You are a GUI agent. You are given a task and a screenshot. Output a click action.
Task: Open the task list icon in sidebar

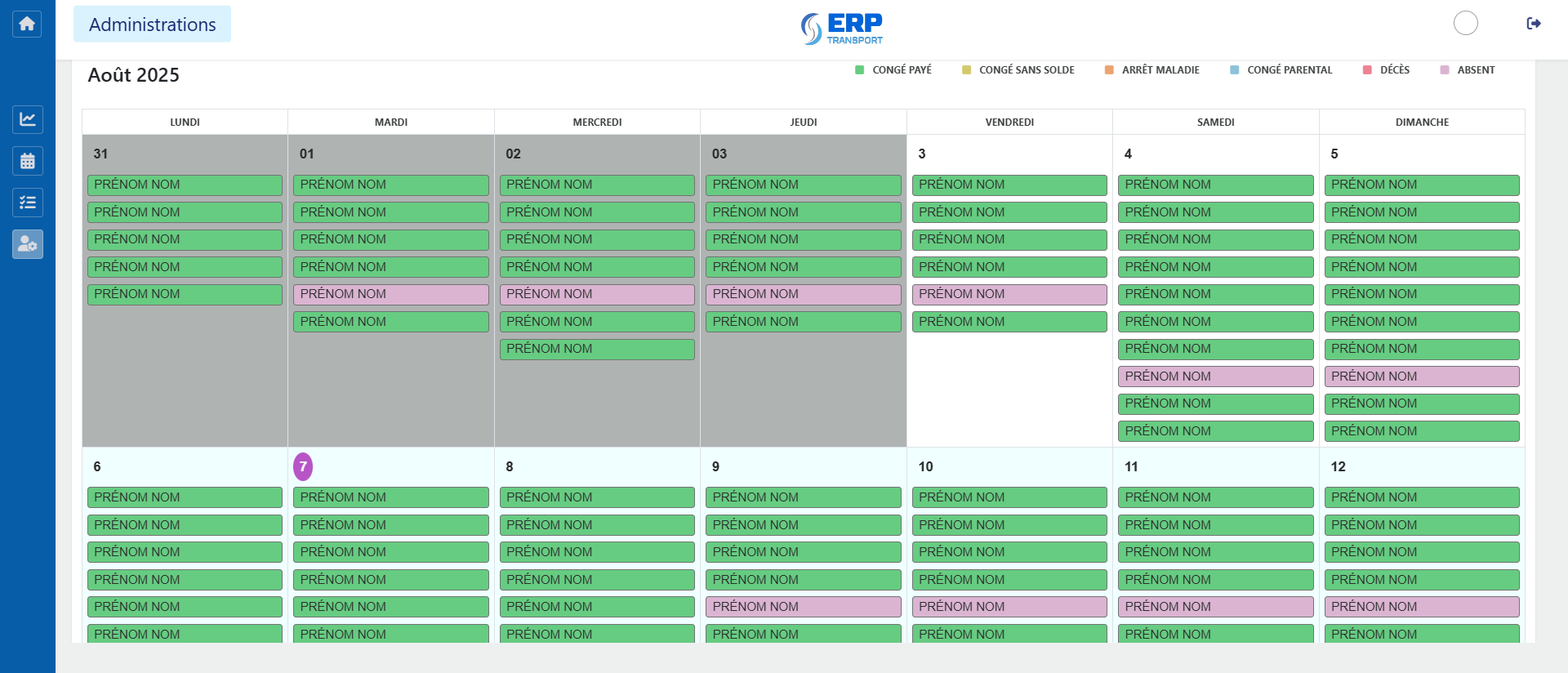pos(27,203)
